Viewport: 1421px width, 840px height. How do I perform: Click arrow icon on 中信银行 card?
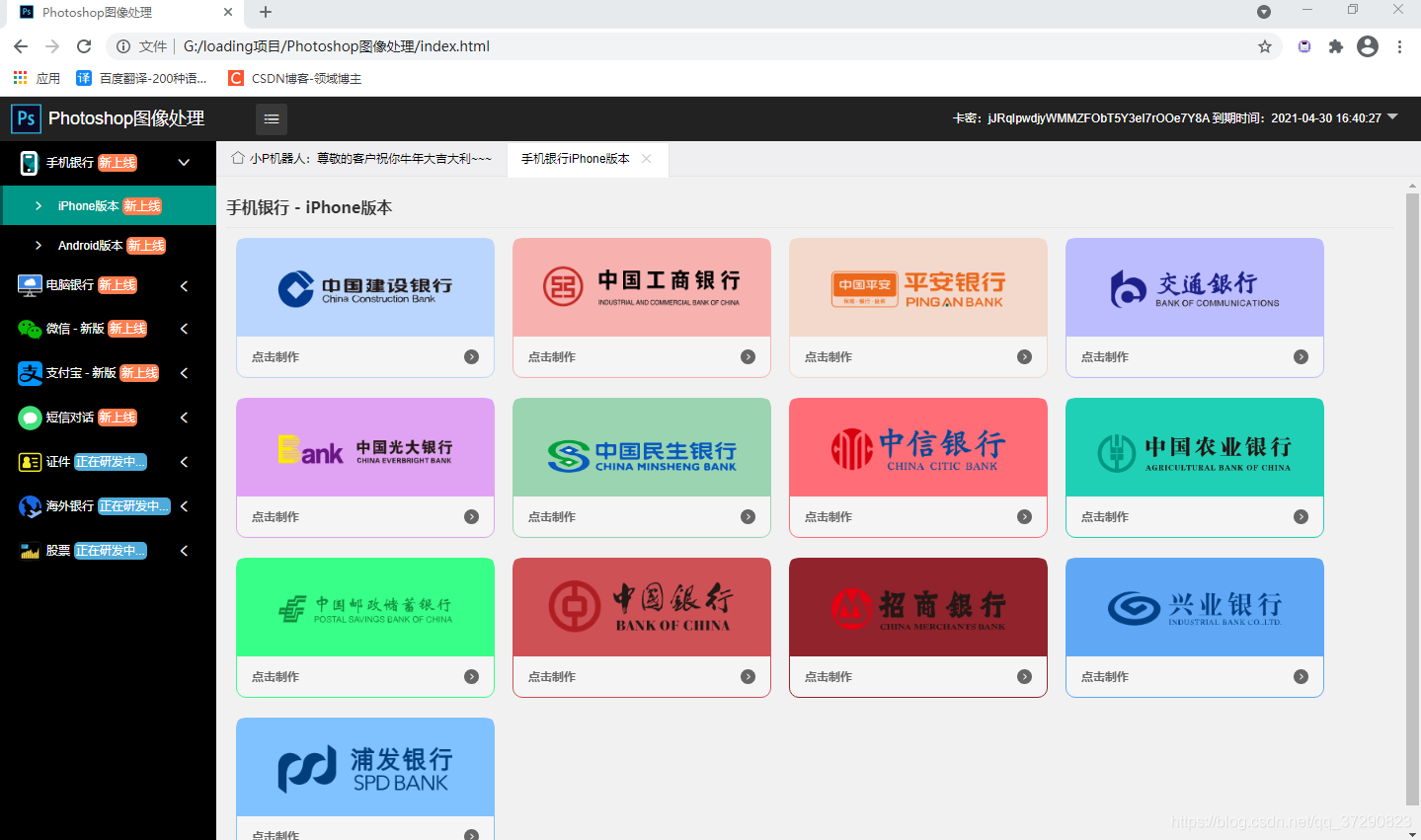tap(1024, 517)
